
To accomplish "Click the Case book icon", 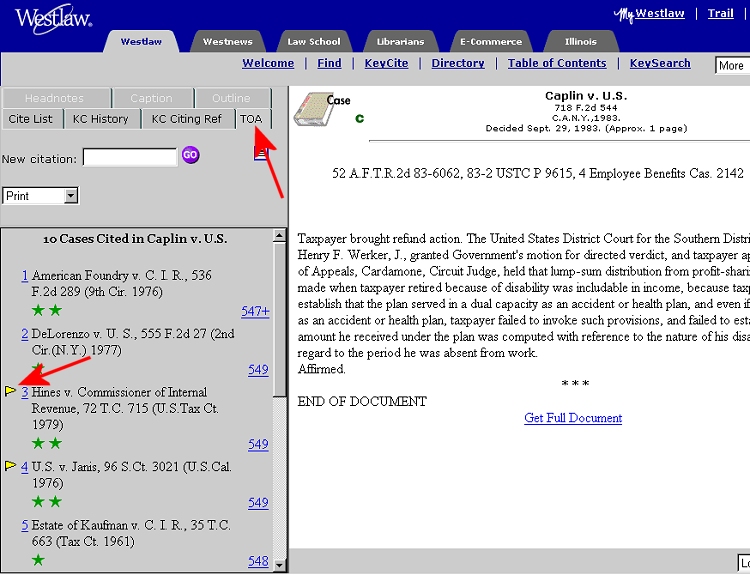I will coord(312,110).
